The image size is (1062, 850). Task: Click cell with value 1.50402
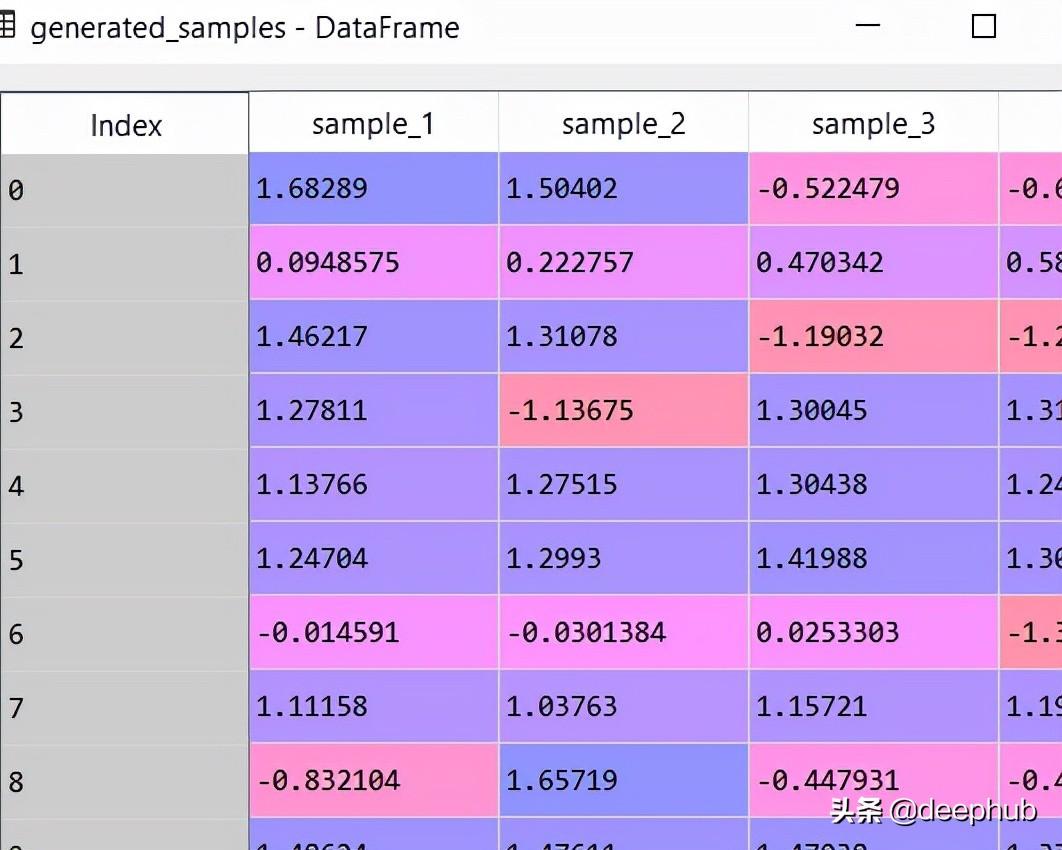pyautogui.click(x=623, y=188)
